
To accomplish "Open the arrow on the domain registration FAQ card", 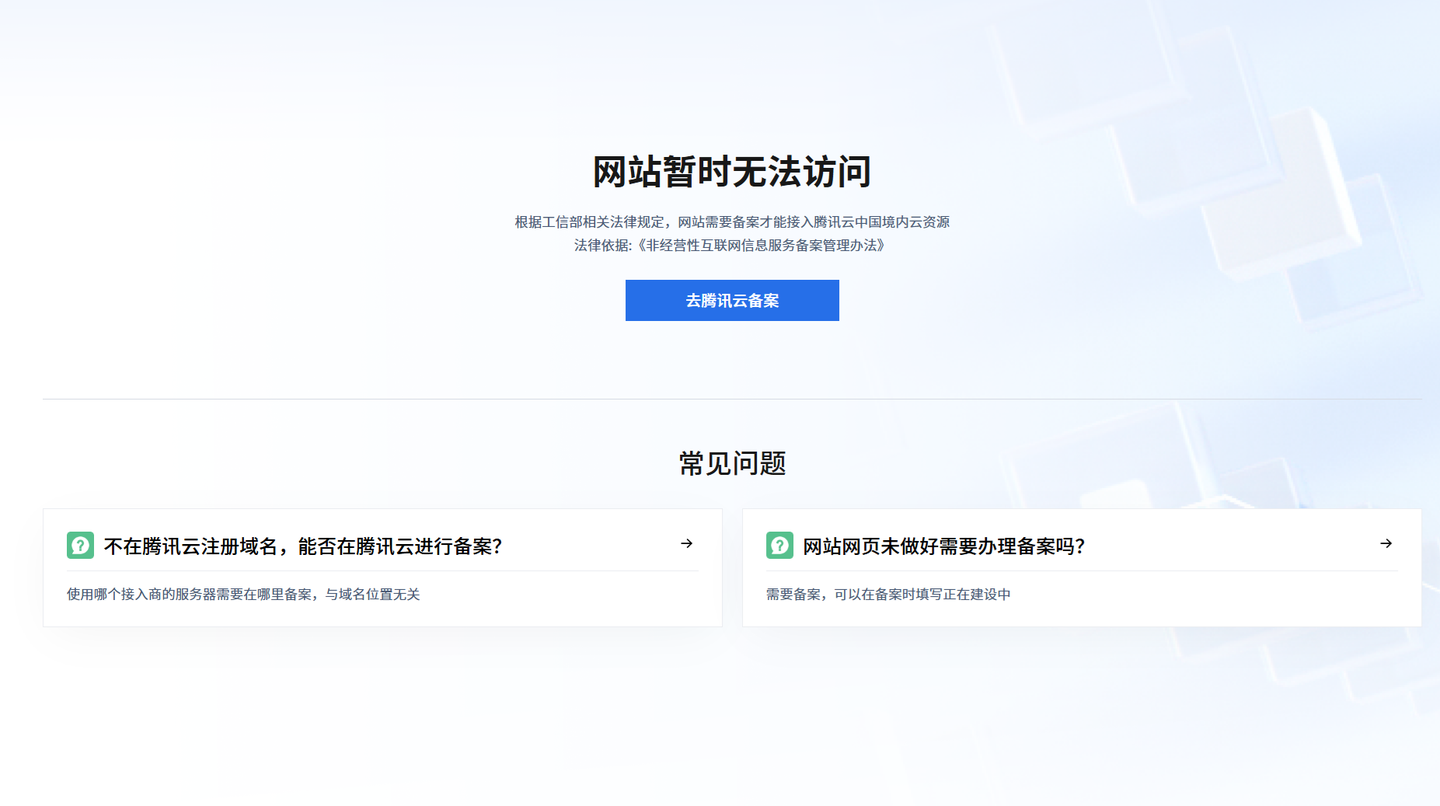I will pos(686,544).
